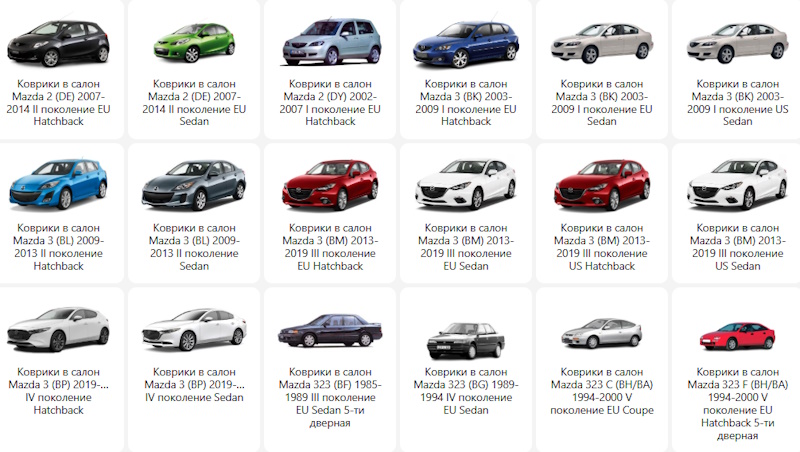Open the black Mazda 2 (DE) Hatchback car image
800x452 pixels.
click(x=58, y=44)
